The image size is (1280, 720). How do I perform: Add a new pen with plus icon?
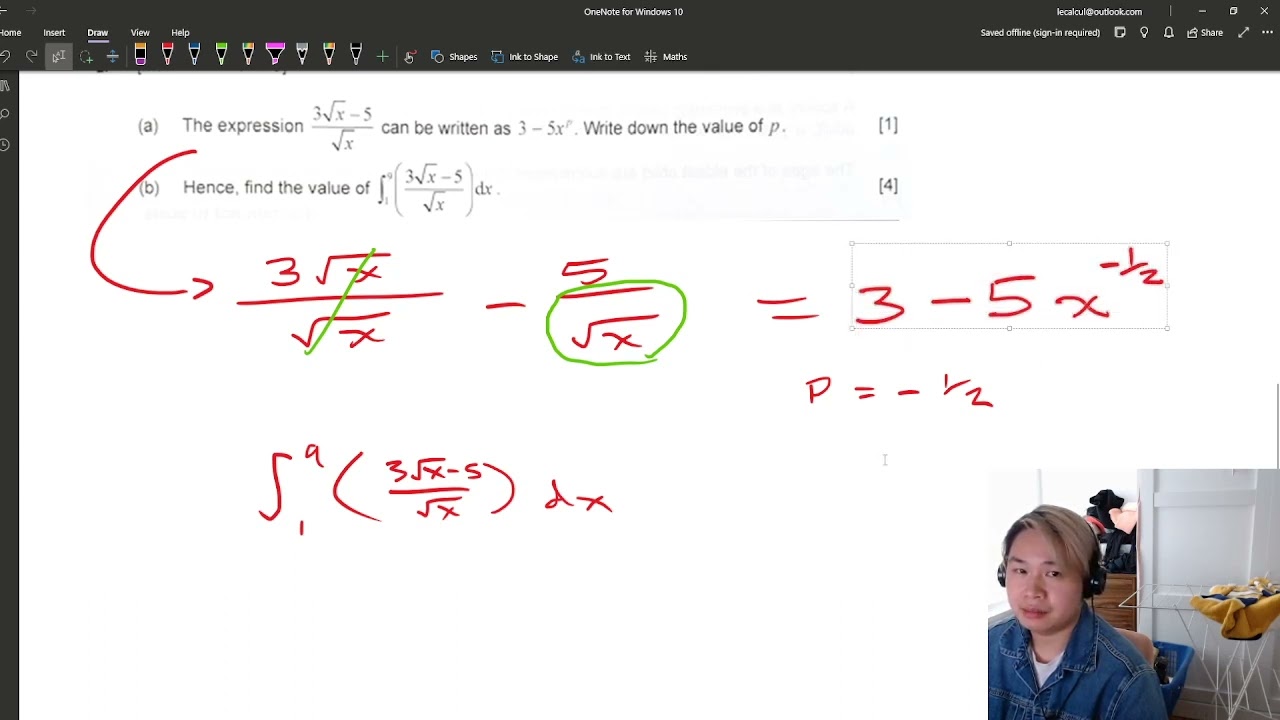382,57
